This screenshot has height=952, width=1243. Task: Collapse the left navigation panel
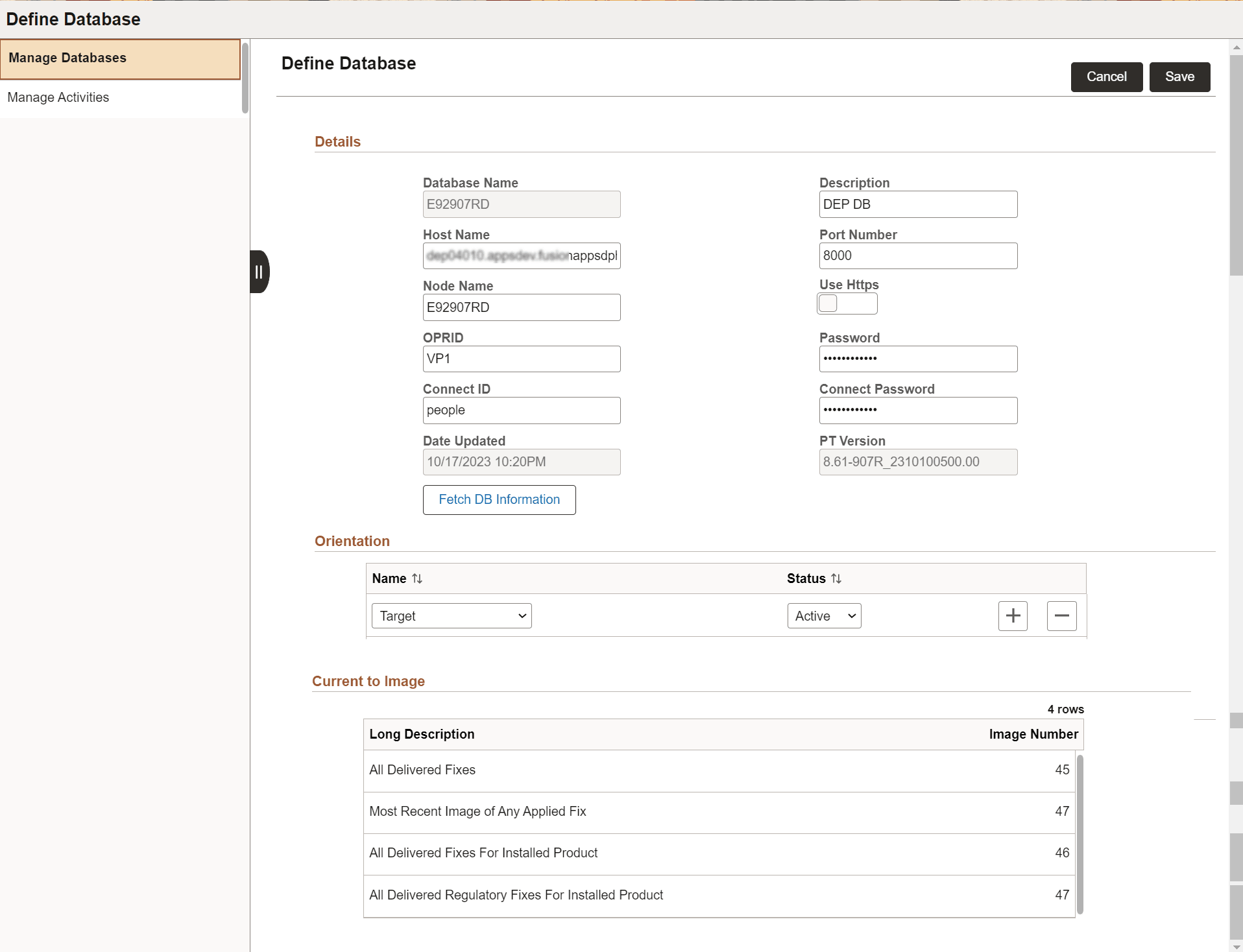[259, 271]
